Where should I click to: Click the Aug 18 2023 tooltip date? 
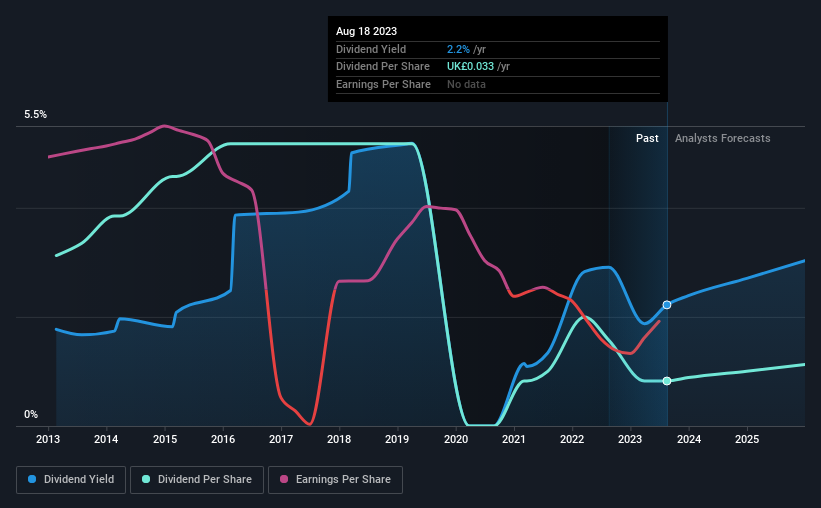[x=367, y=31]
